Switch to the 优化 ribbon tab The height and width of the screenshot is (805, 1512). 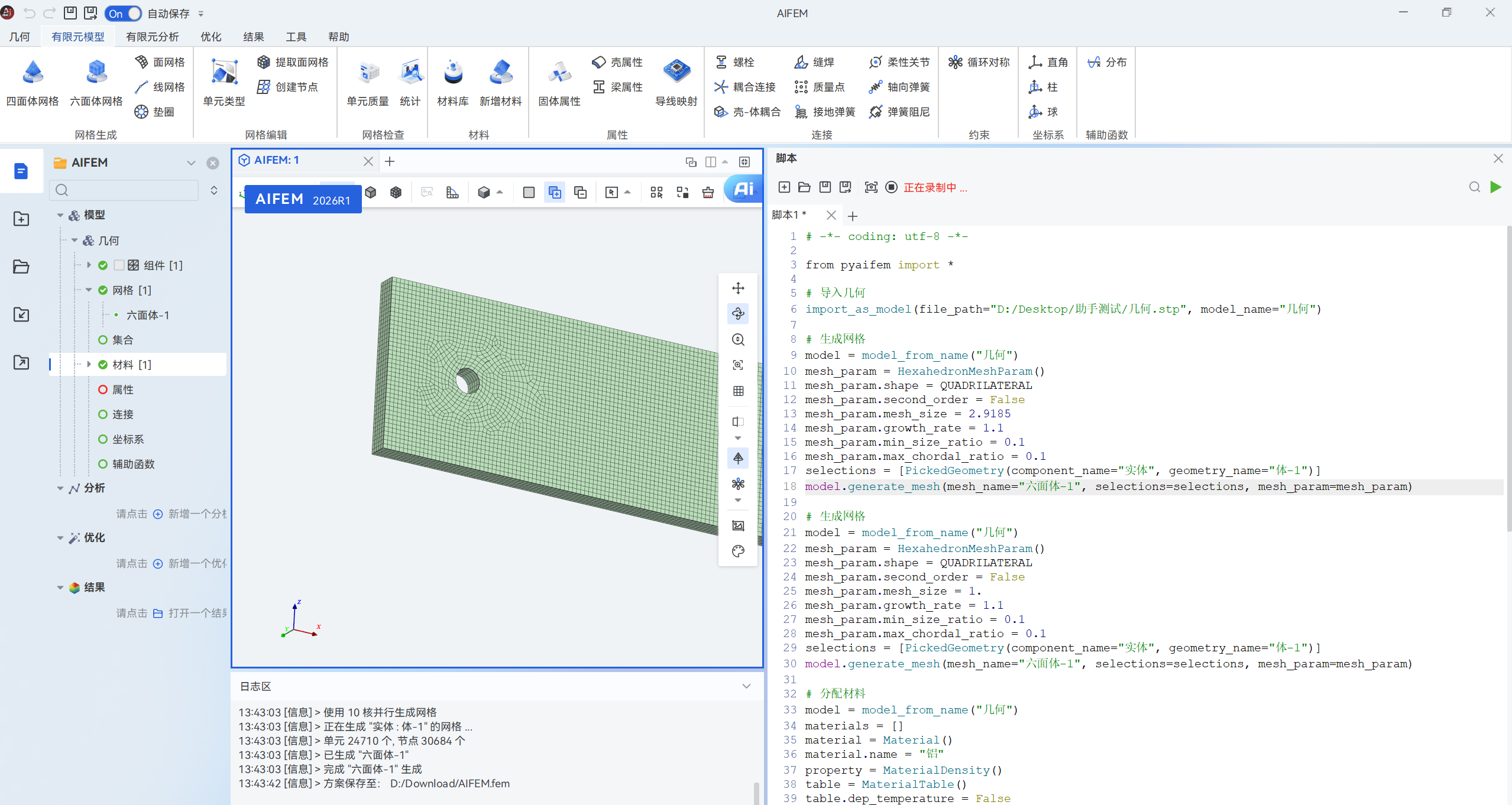click(x=211, y=37)
